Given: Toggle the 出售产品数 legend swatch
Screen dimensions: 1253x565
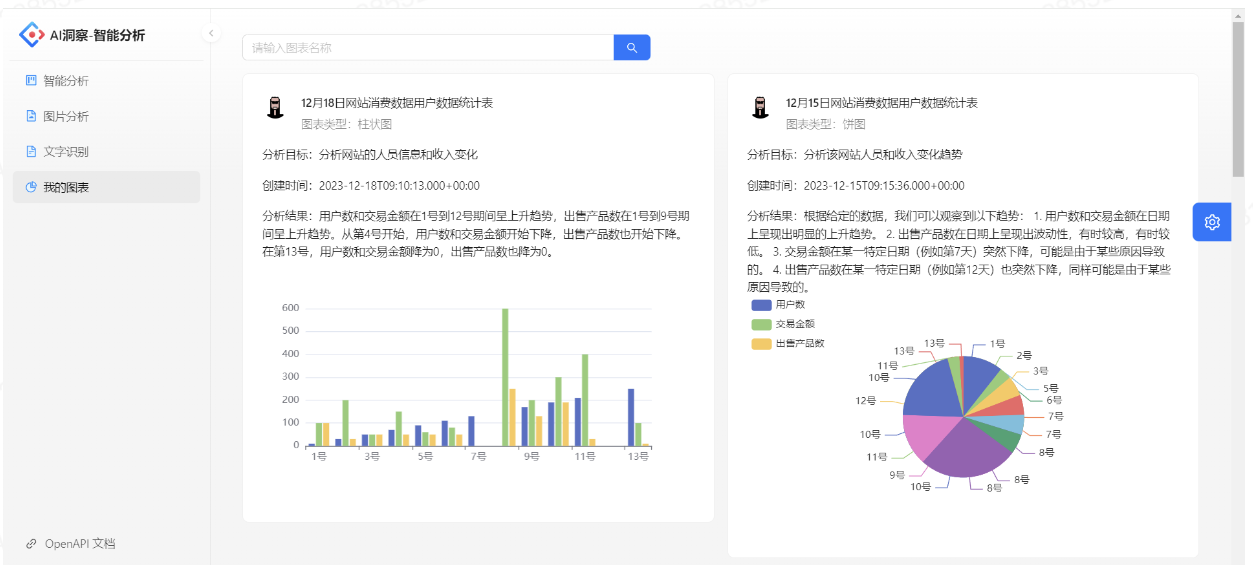Looking at the screenshot, I should pyautogui.click(x=761, y=344).
